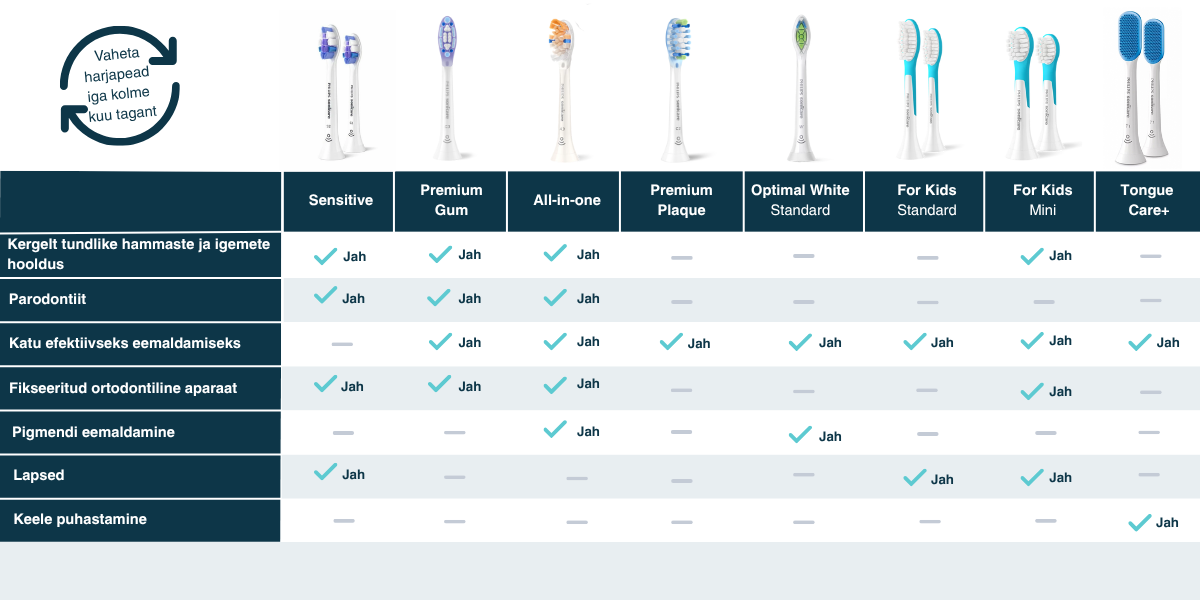1200x600 pixels.
Task: Click the For Kids Standard checkmark in Lapsed row
Action: (x=914, y=478)
